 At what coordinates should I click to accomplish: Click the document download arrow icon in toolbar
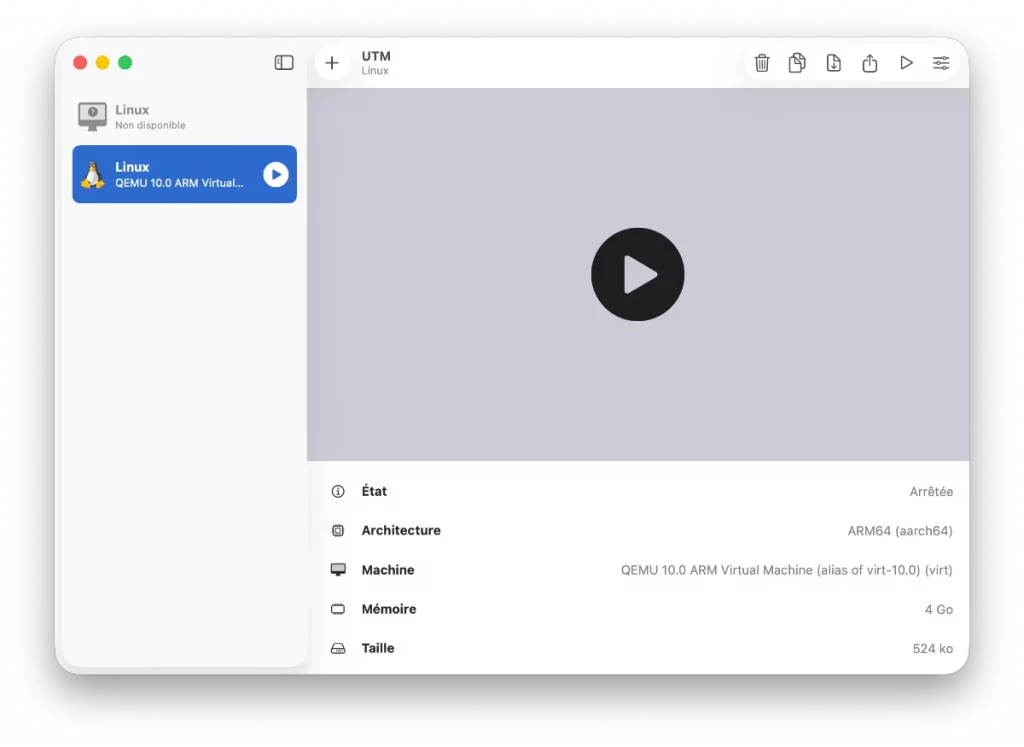[833, 63]
